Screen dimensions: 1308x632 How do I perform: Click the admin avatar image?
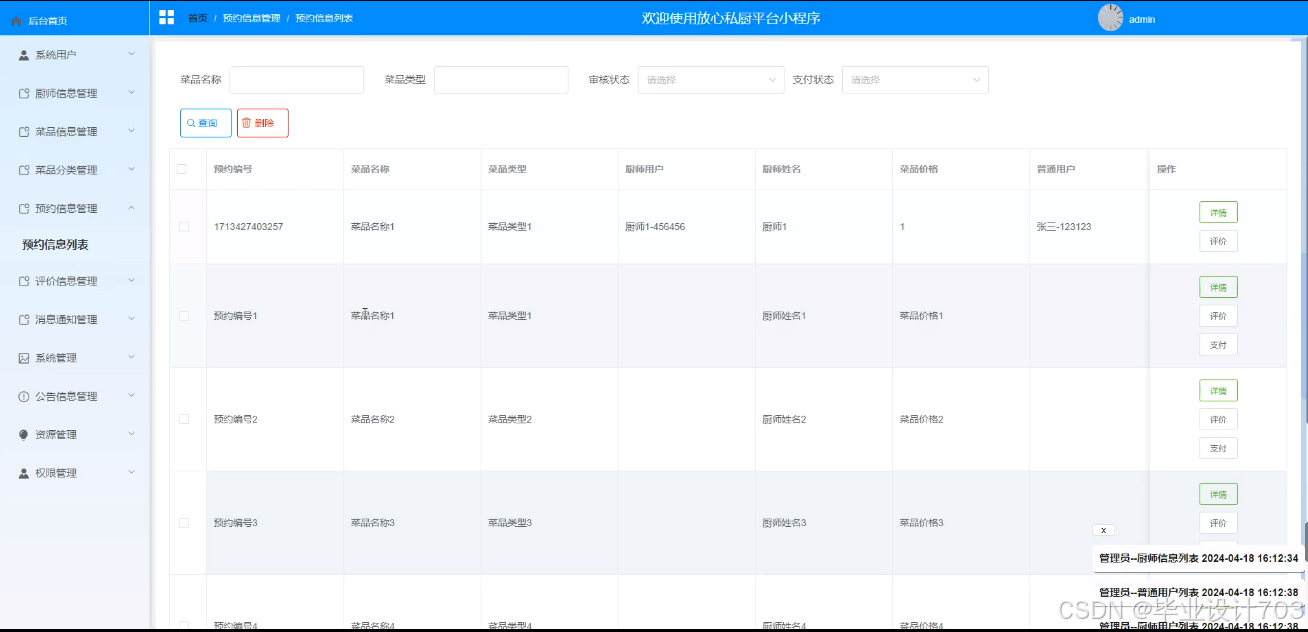(x=1110, y=18)
